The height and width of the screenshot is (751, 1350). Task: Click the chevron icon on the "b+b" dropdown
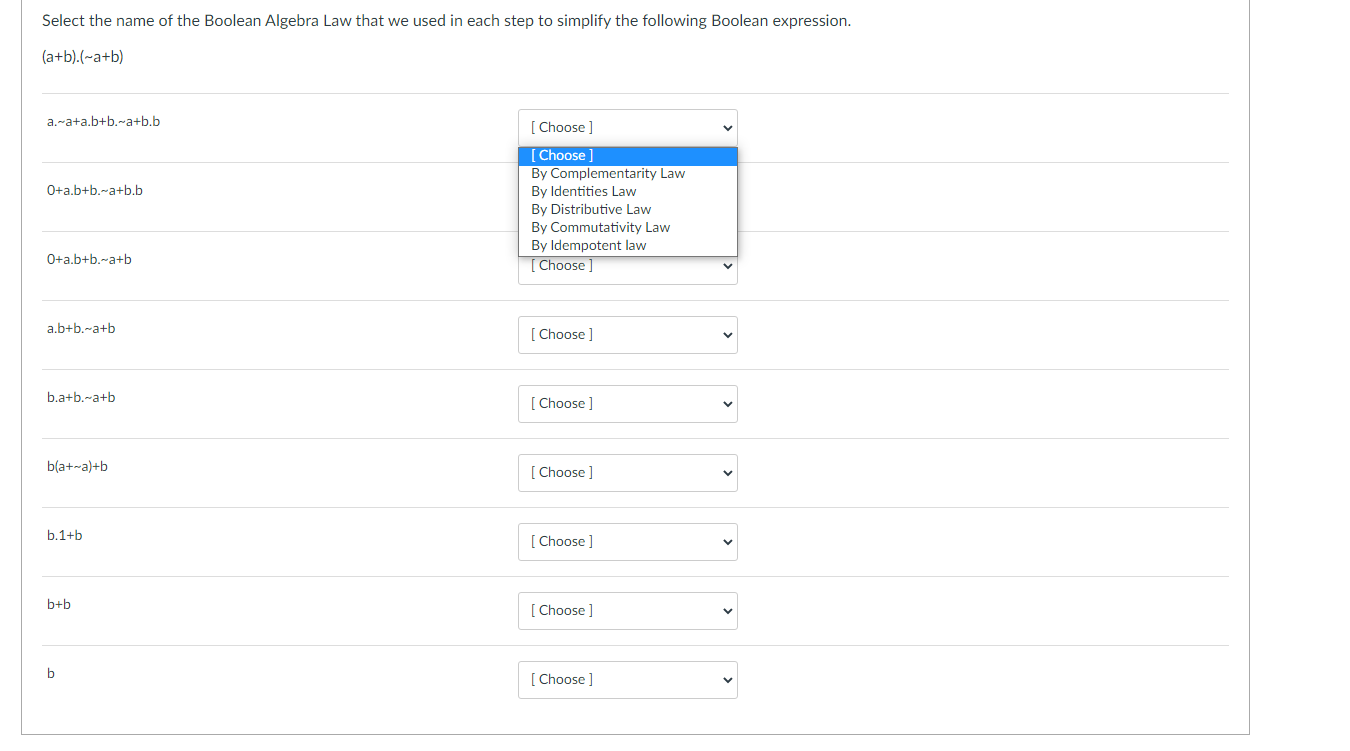[728, 610]
